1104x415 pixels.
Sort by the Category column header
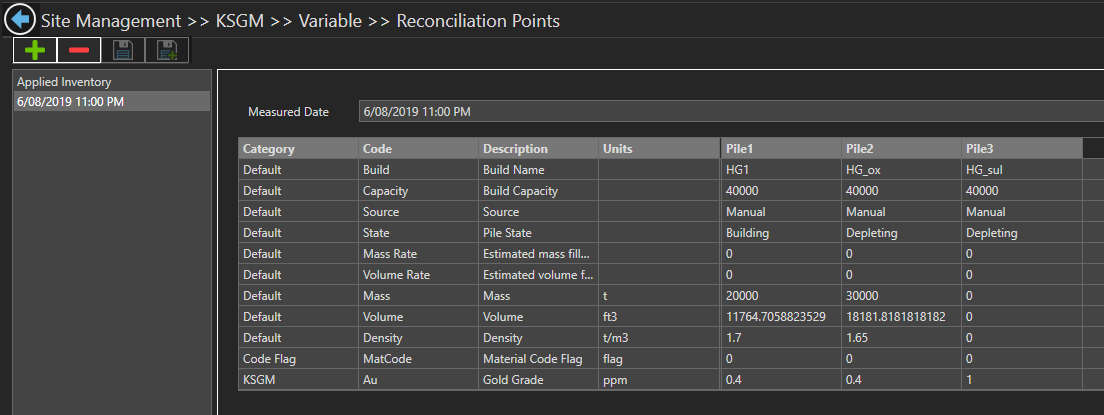pyautogui.click(x=298, y=149)
